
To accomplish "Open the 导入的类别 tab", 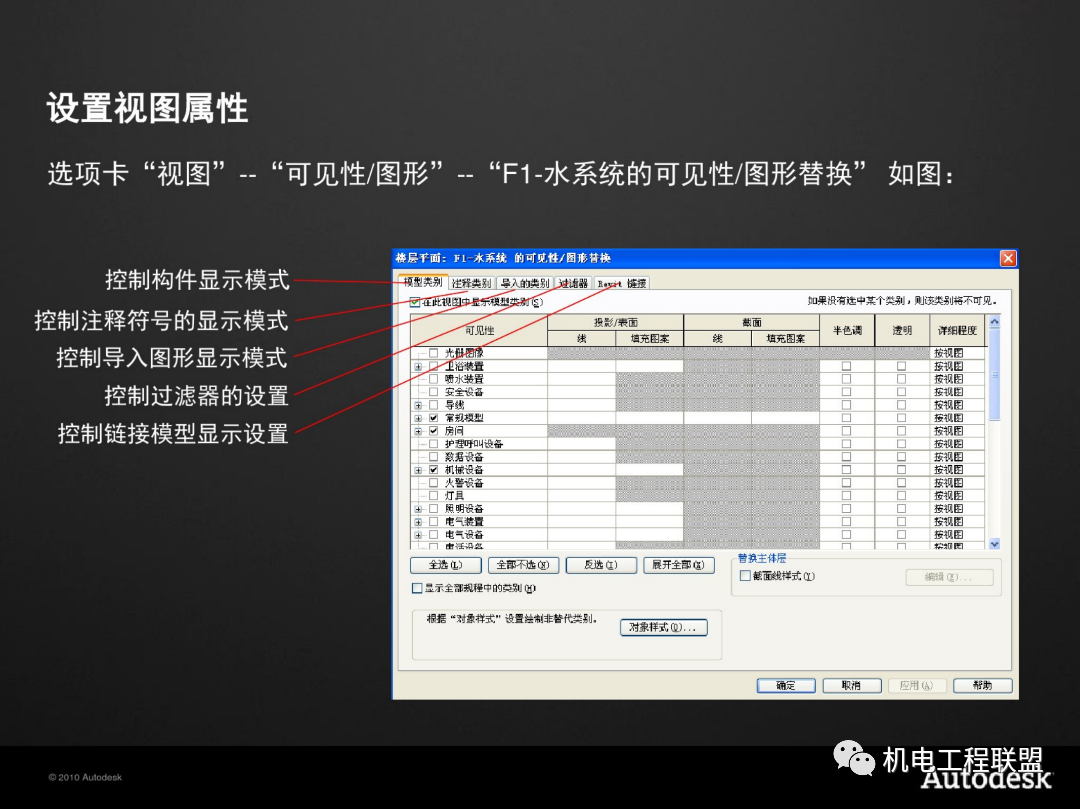I will pyautogui.click(x=525, y=284).
